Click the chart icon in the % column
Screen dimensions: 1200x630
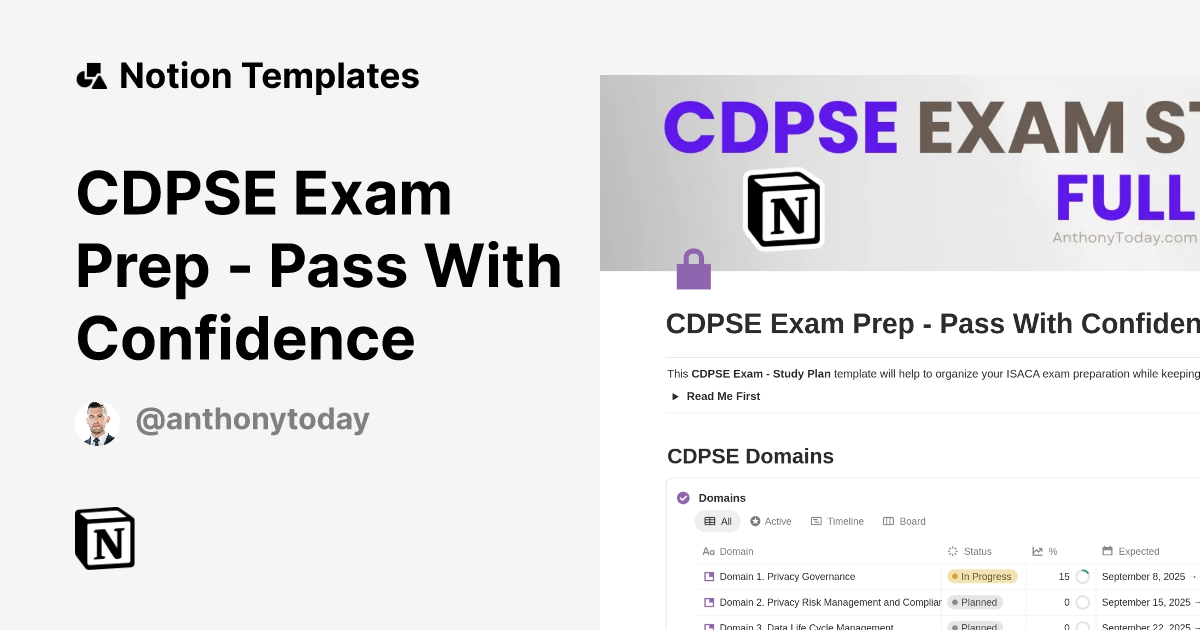click(x=1036, y=551)
